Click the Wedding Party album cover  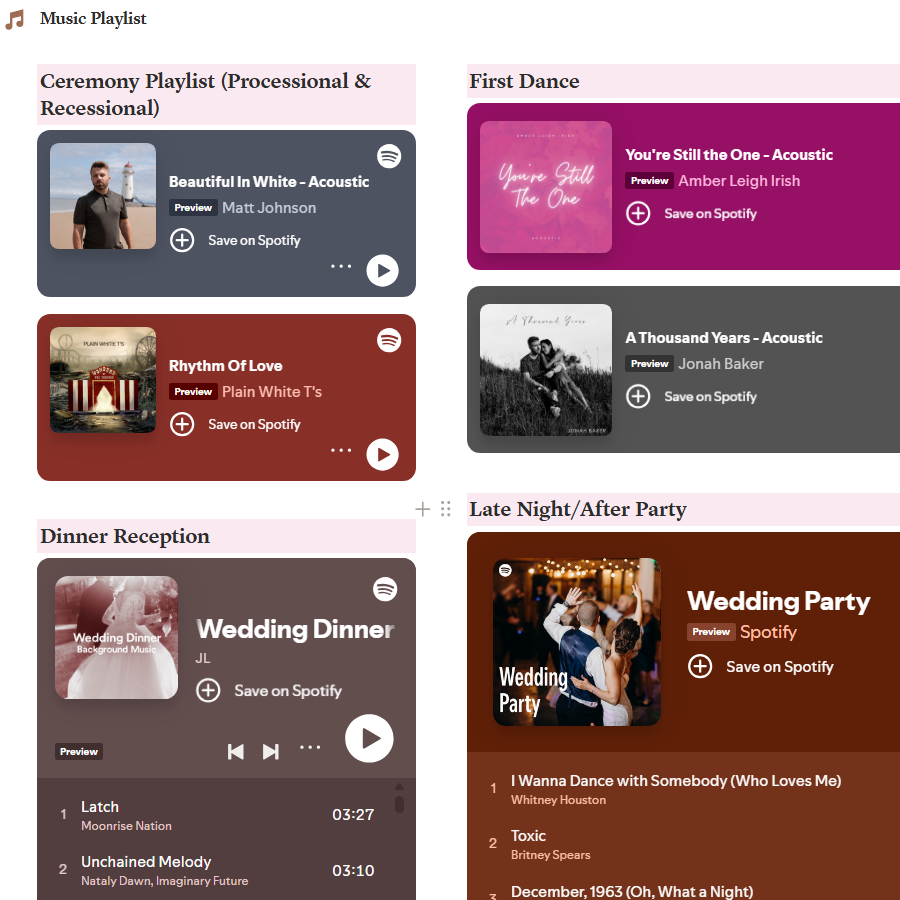[x=577, y=642]
